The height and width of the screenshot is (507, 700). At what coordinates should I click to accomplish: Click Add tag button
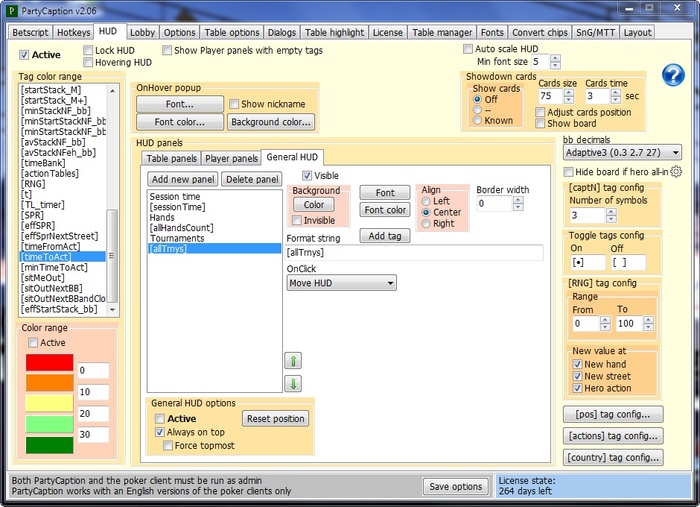coord(385,236)
